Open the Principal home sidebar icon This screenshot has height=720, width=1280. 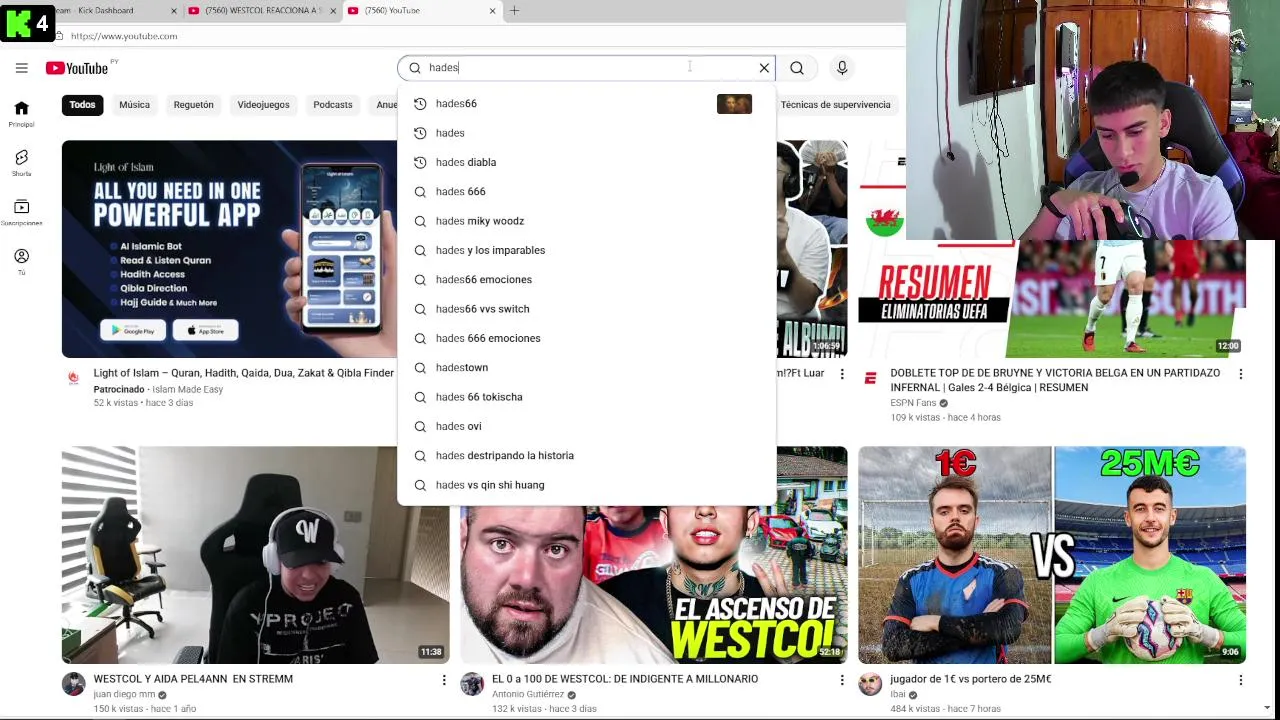21,114
